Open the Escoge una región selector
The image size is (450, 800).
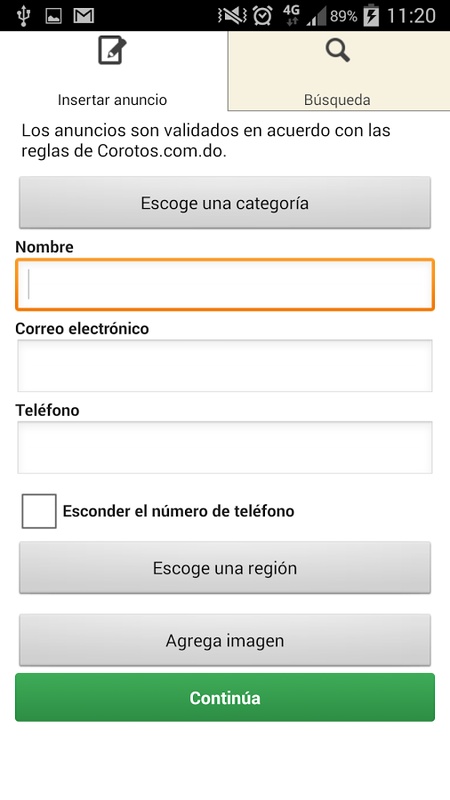click(225, 568)
